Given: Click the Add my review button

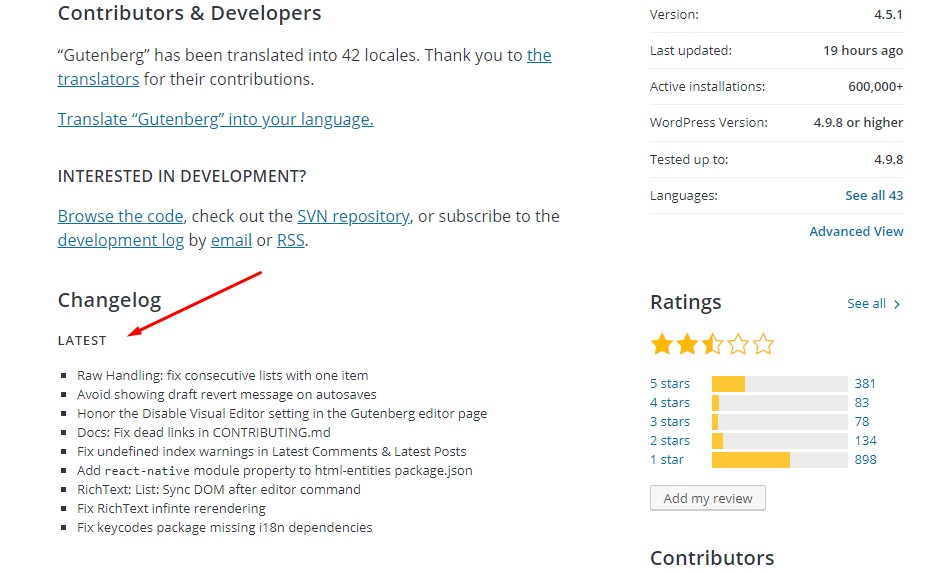Looking at the screenshot, I should tap(708, 498).
